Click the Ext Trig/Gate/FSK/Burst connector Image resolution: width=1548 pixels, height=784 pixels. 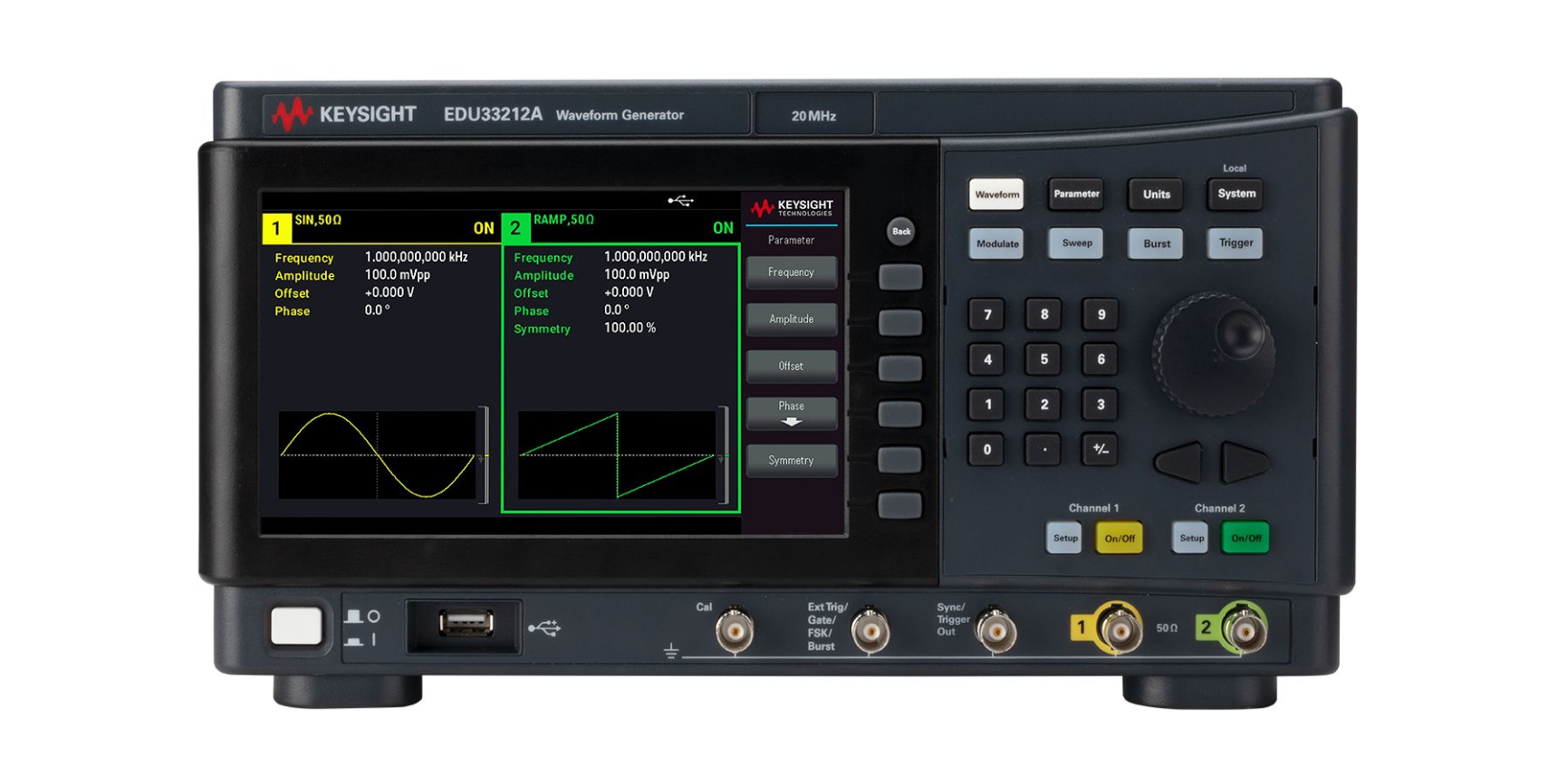tap(870, 630)
